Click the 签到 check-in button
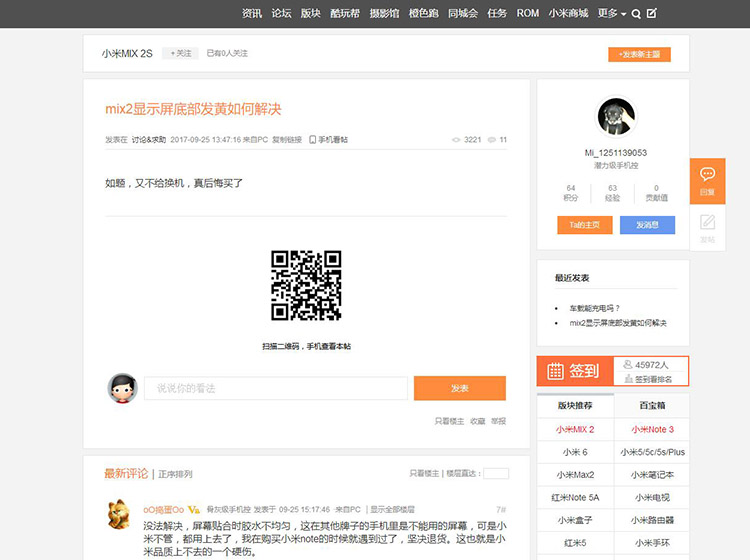The width and height of the screenshot is (750, 560). pos(575,371)
